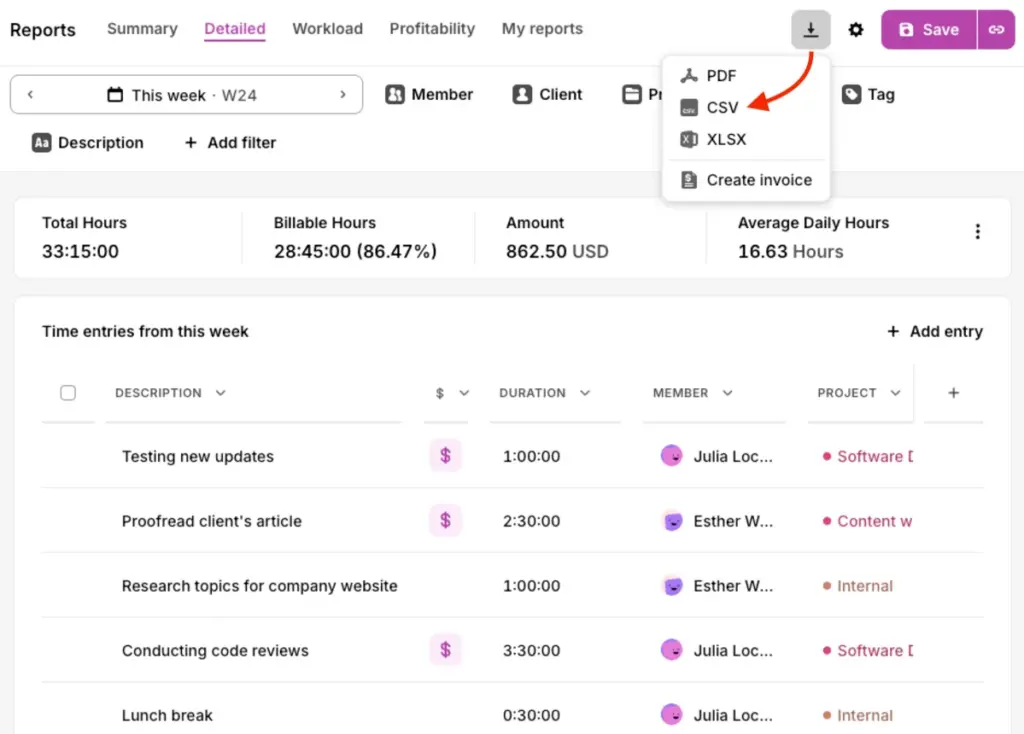Click the Save report button

click(929, 29)
